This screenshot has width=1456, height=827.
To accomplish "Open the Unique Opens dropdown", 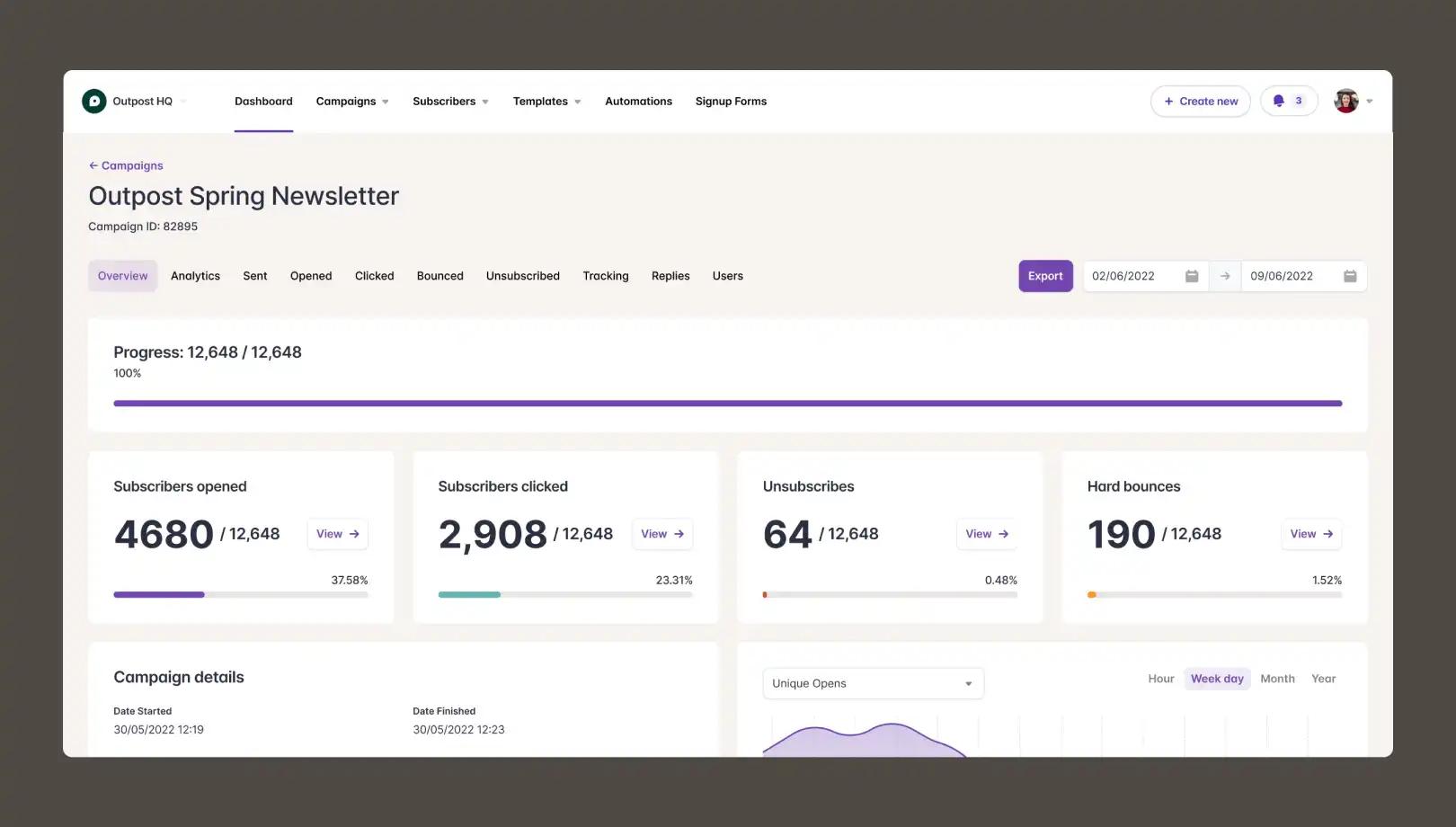I will 873,683.
